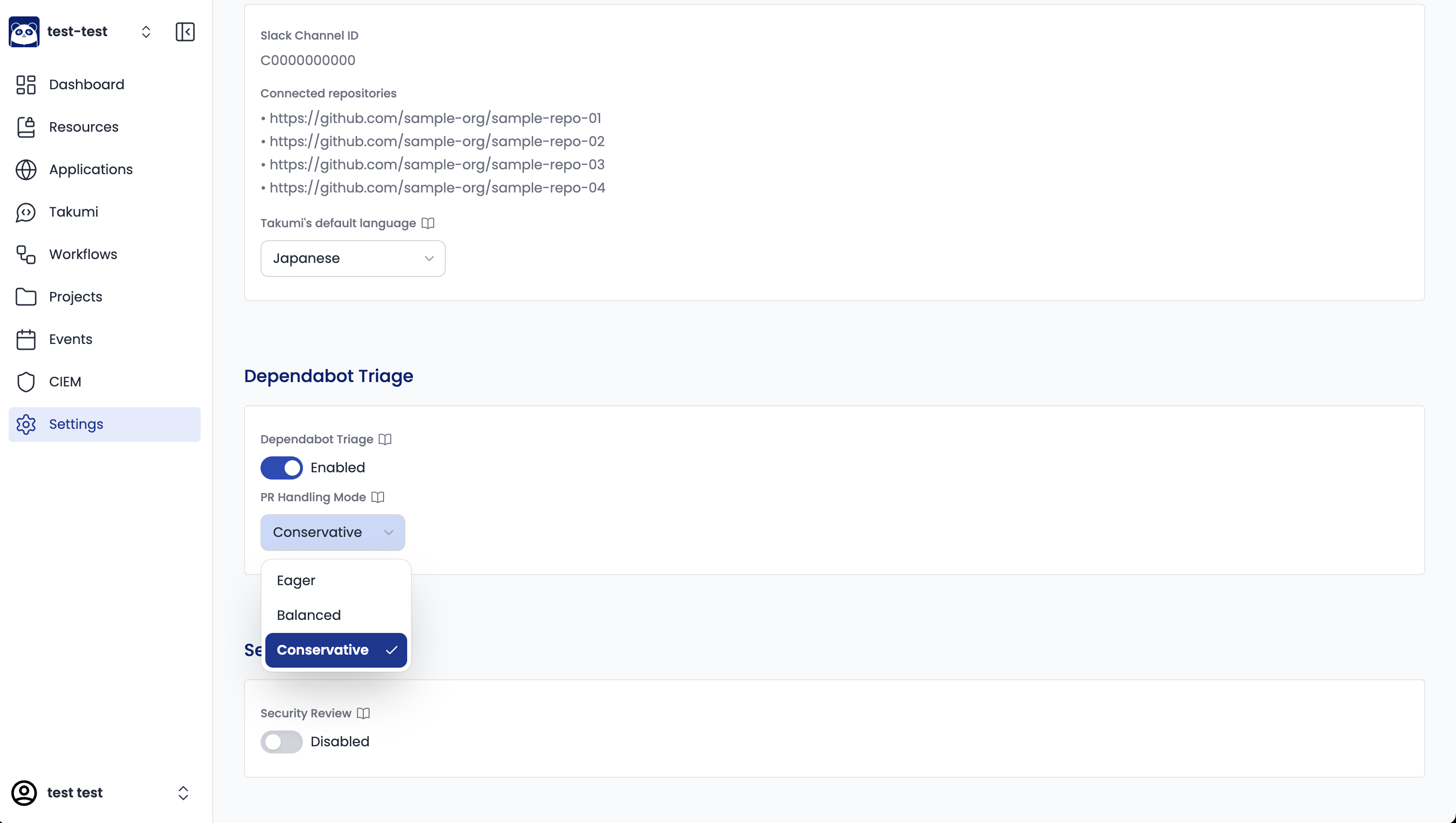The height and width of the screenshot is (823, 1456).
Task: Enable the Security Review toggle
Action: coord(281,741)
